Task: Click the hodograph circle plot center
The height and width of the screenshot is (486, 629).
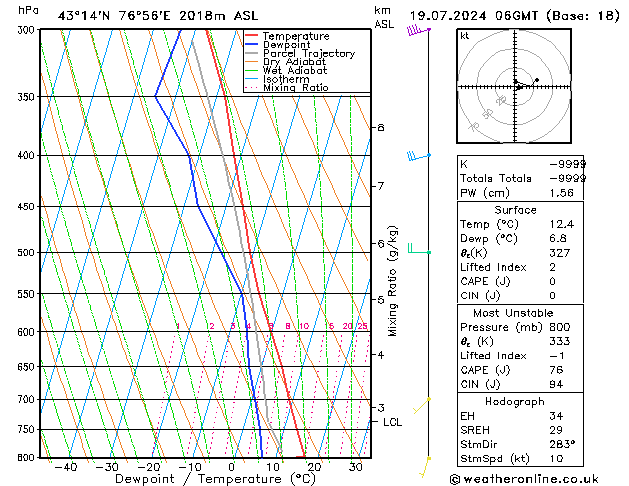Action: click(517, 87)
